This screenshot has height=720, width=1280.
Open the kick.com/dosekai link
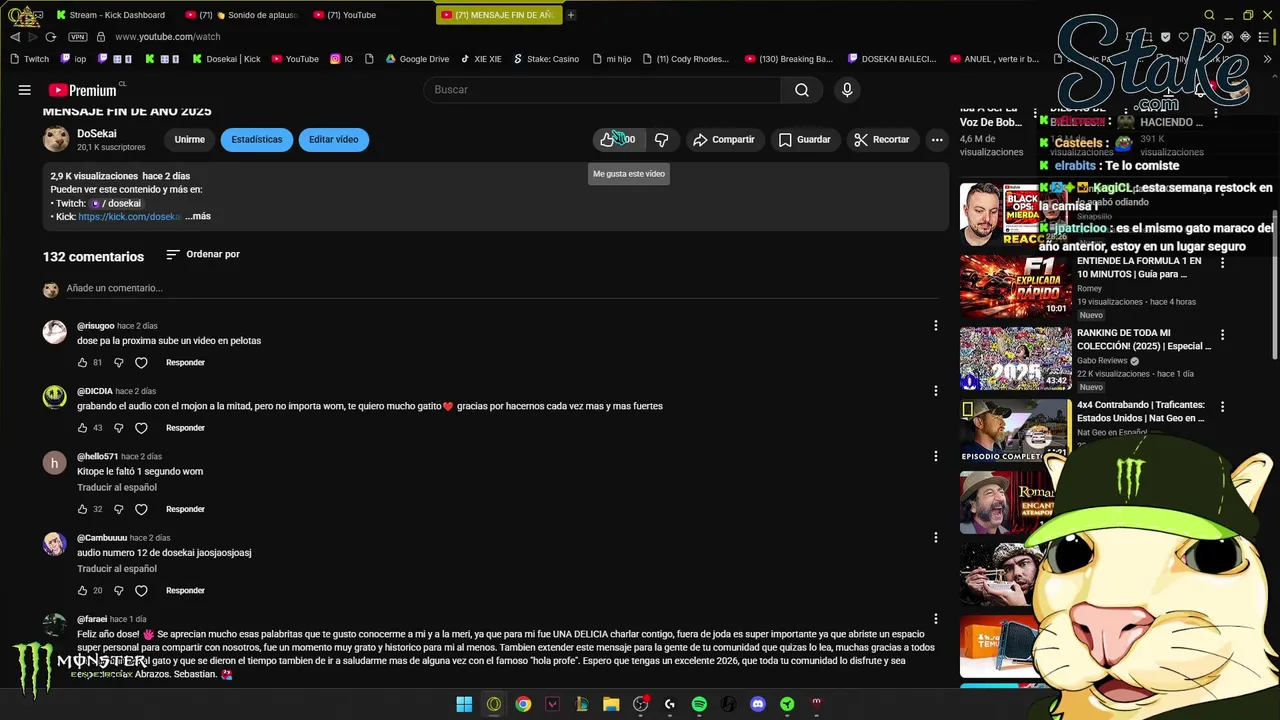(x=129, y=217)
